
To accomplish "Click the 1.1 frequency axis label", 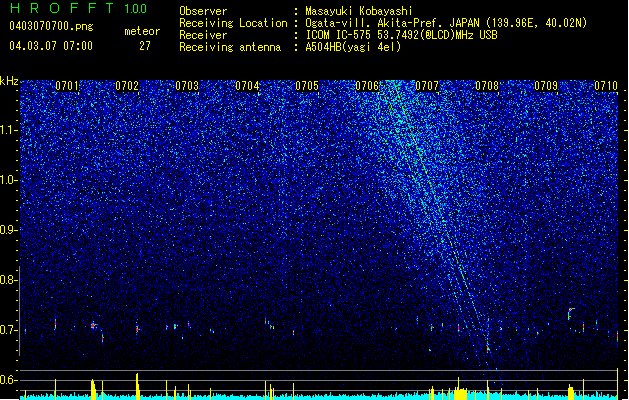I will [x=8, y=130].
